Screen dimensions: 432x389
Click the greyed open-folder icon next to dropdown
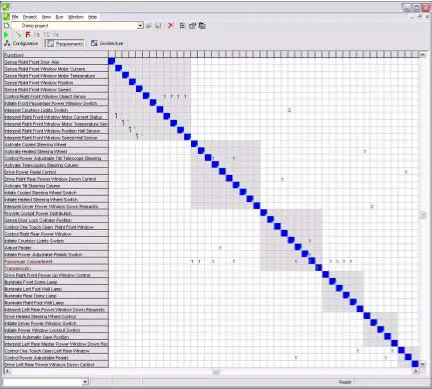pos(149,26)
